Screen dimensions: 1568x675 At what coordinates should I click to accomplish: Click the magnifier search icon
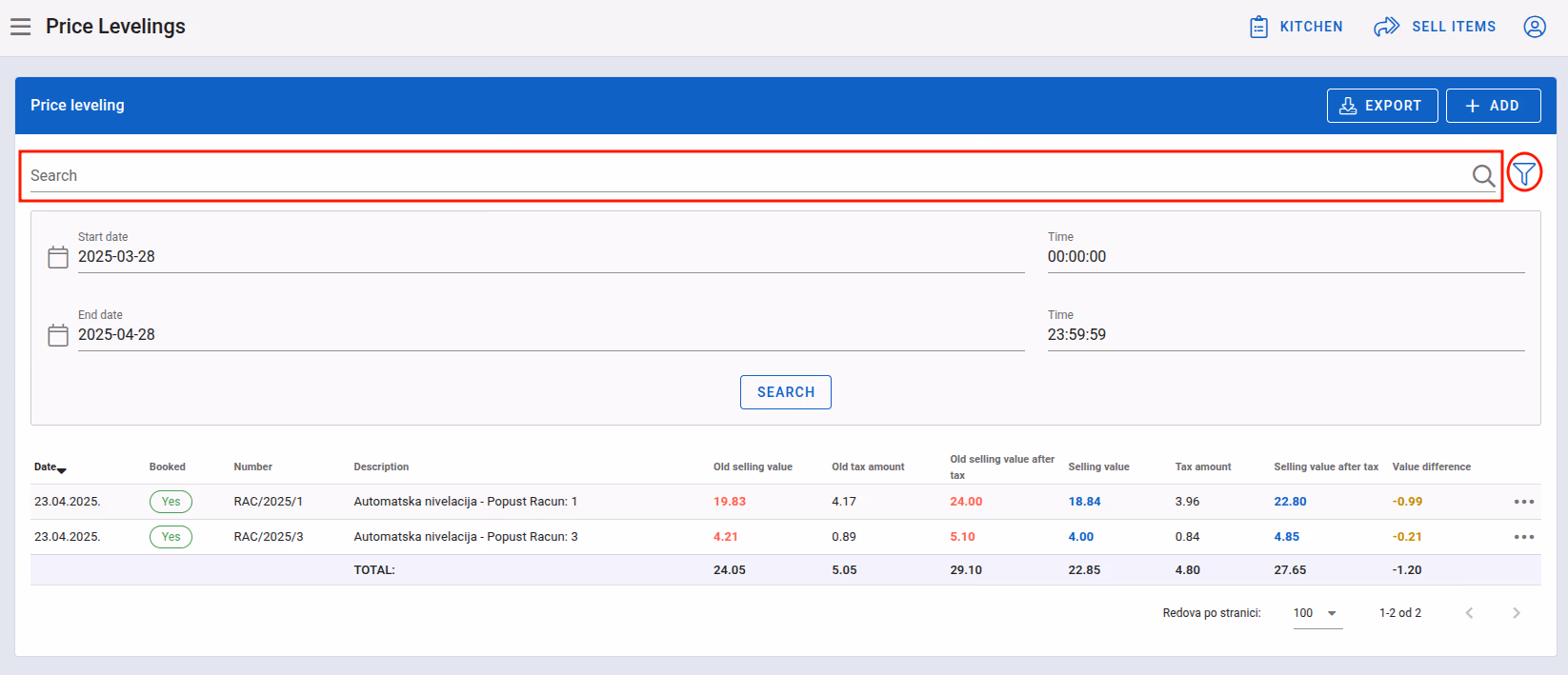coord(1483,175)
